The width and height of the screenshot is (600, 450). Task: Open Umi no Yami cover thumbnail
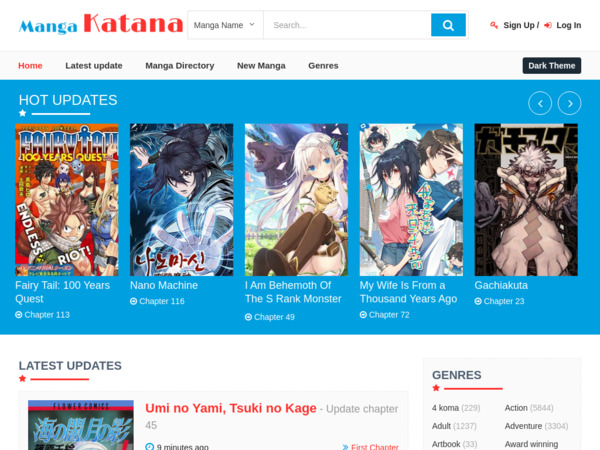81,425
